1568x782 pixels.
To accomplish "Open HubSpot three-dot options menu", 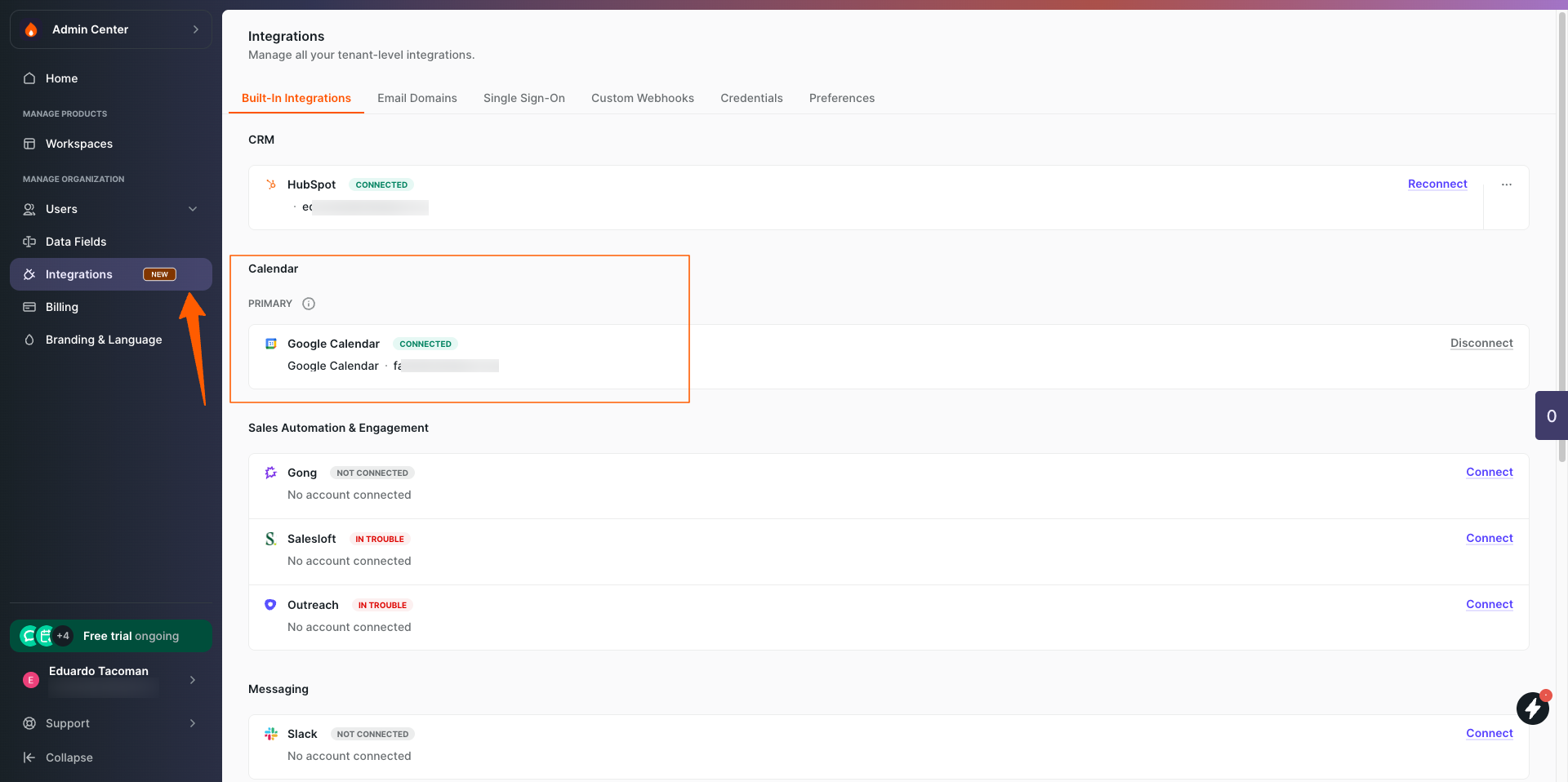I will click(x=1506, y=184).
